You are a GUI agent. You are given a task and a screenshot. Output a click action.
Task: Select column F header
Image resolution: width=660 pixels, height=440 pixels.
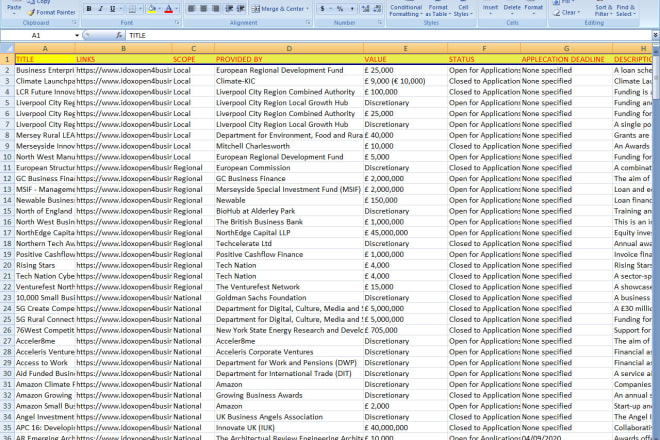click(484, 48)
